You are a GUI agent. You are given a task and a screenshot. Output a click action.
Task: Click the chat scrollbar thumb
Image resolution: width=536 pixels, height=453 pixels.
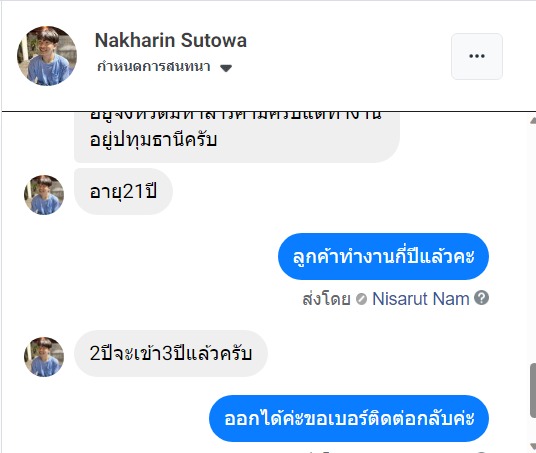coord(533,391)
